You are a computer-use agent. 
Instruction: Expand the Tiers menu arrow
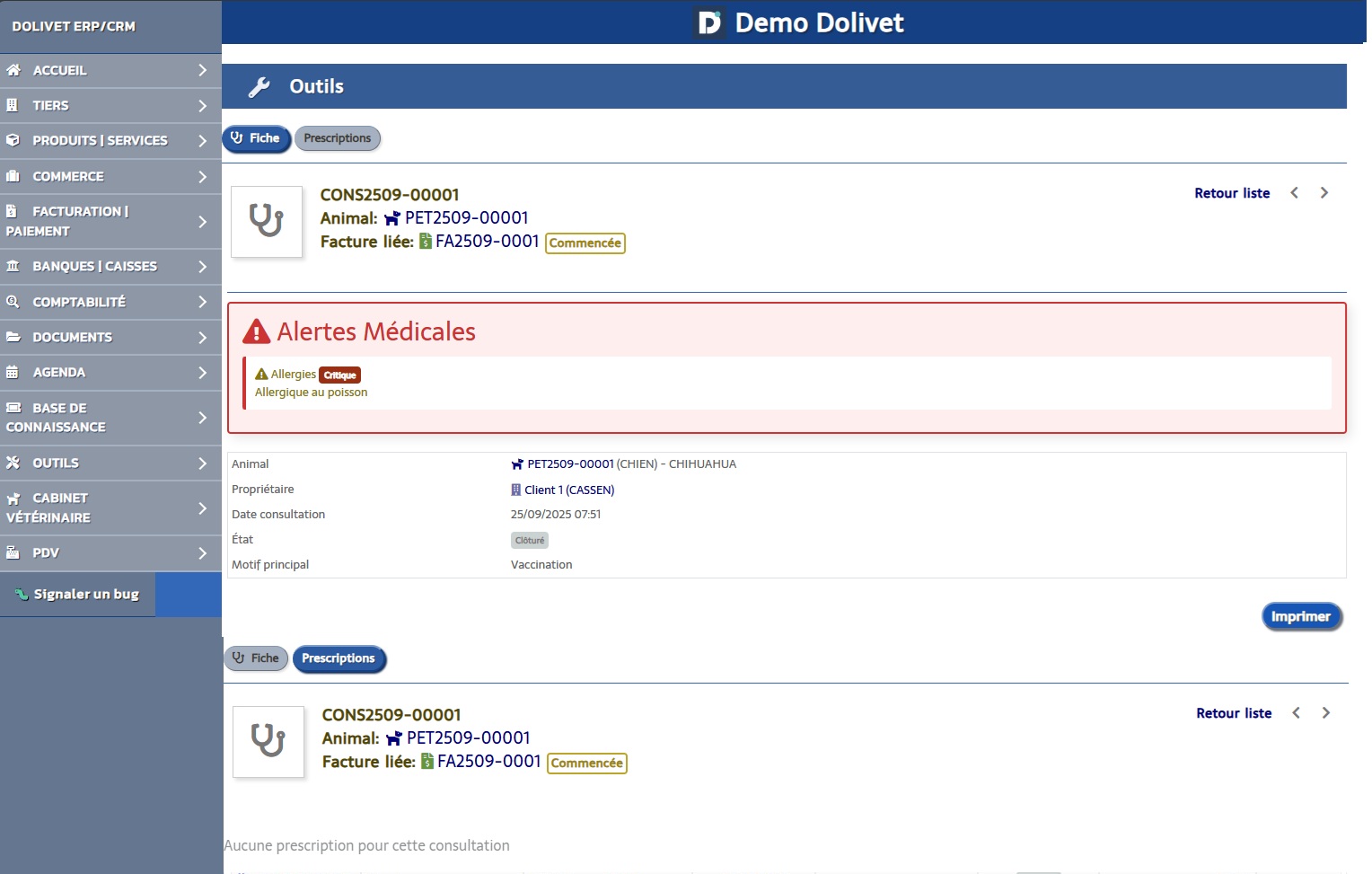tap(202, 105)
